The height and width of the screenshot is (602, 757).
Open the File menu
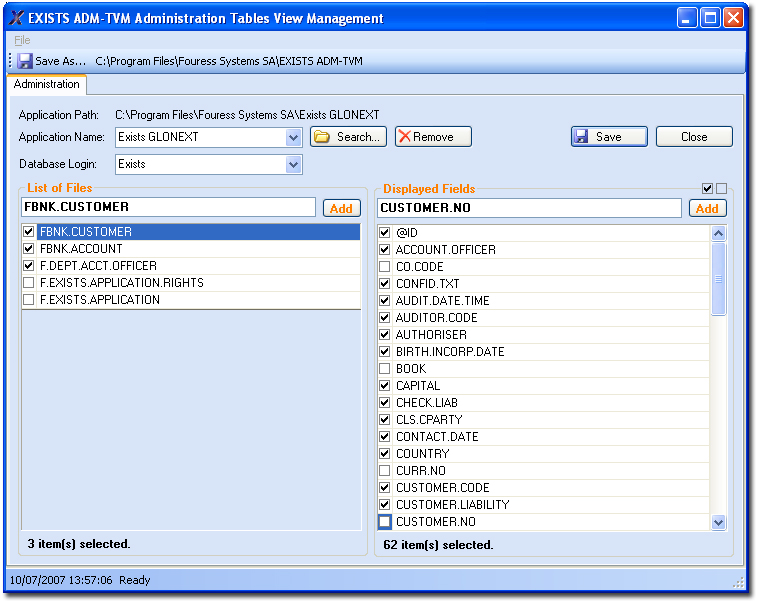click(22, 40)
